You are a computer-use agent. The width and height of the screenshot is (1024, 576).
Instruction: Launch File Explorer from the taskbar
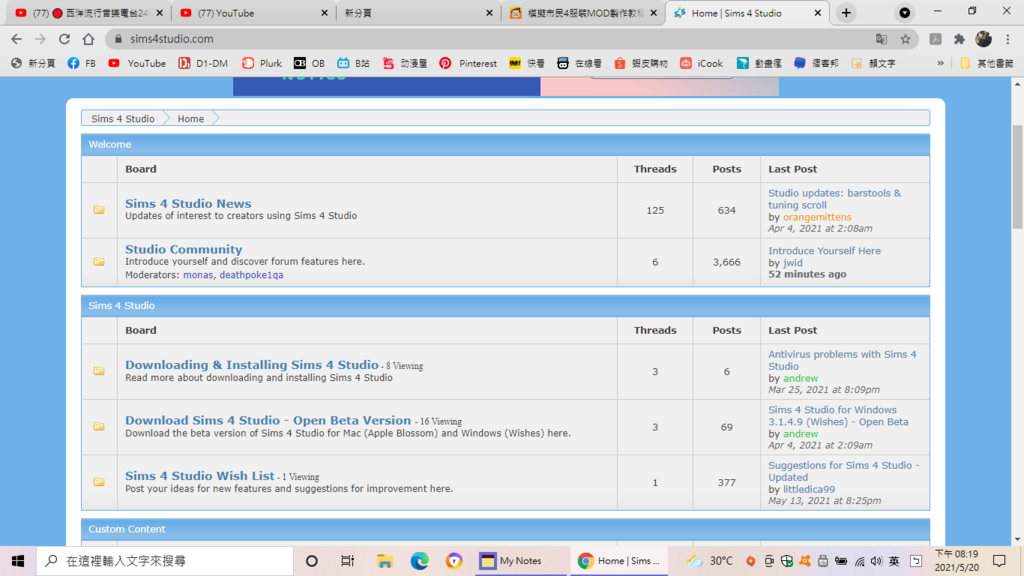pos(384,561)
